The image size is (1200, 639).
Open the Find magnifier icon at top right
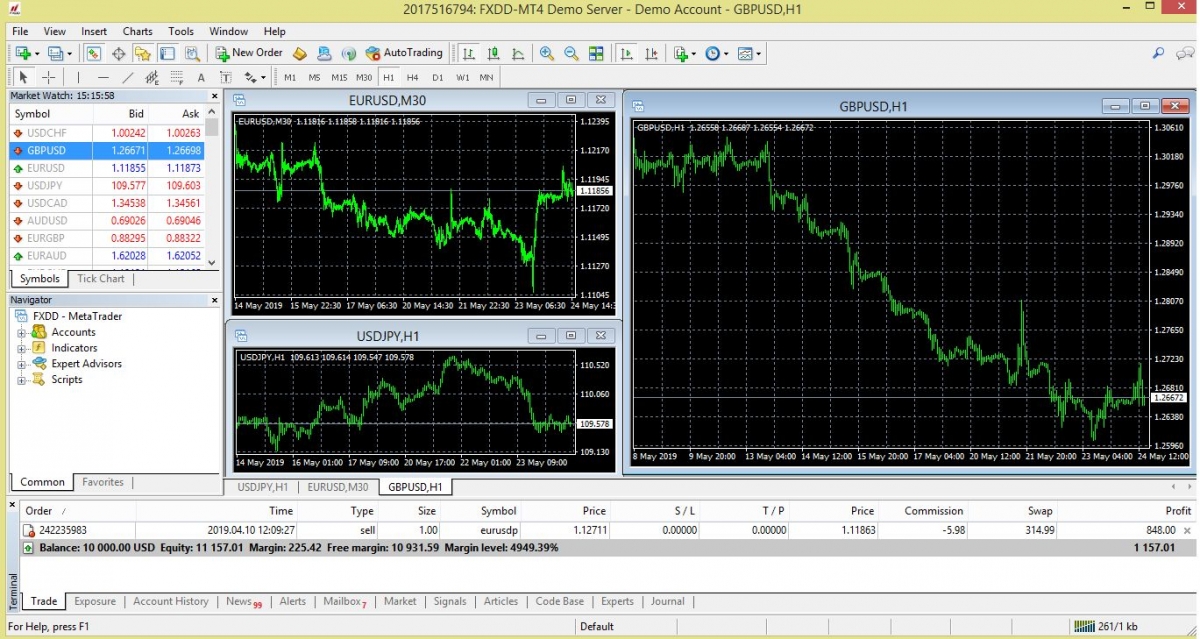coord(1159,53)
